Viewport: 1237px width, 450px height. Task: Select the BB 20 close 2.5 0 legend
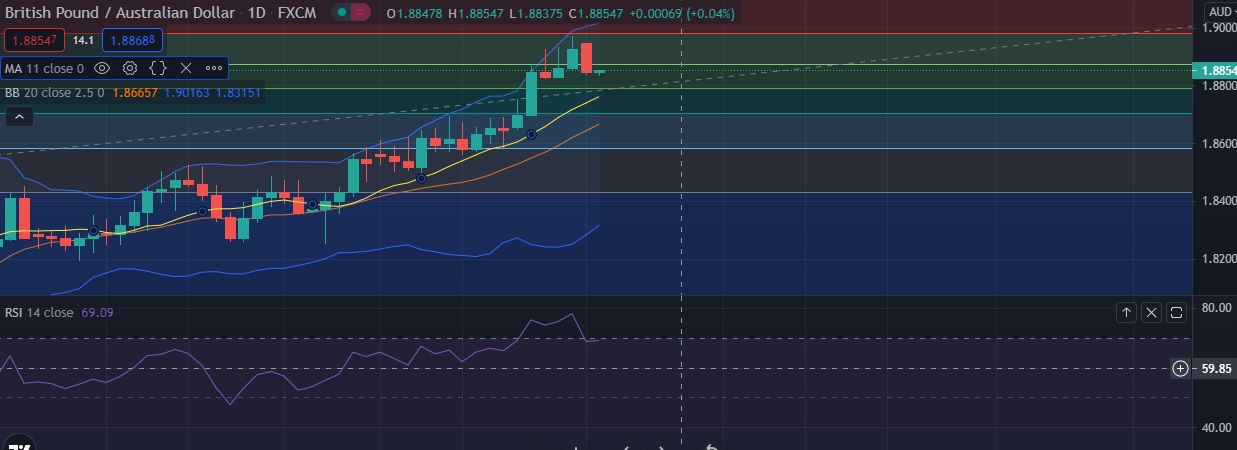[x=54, y=92]
